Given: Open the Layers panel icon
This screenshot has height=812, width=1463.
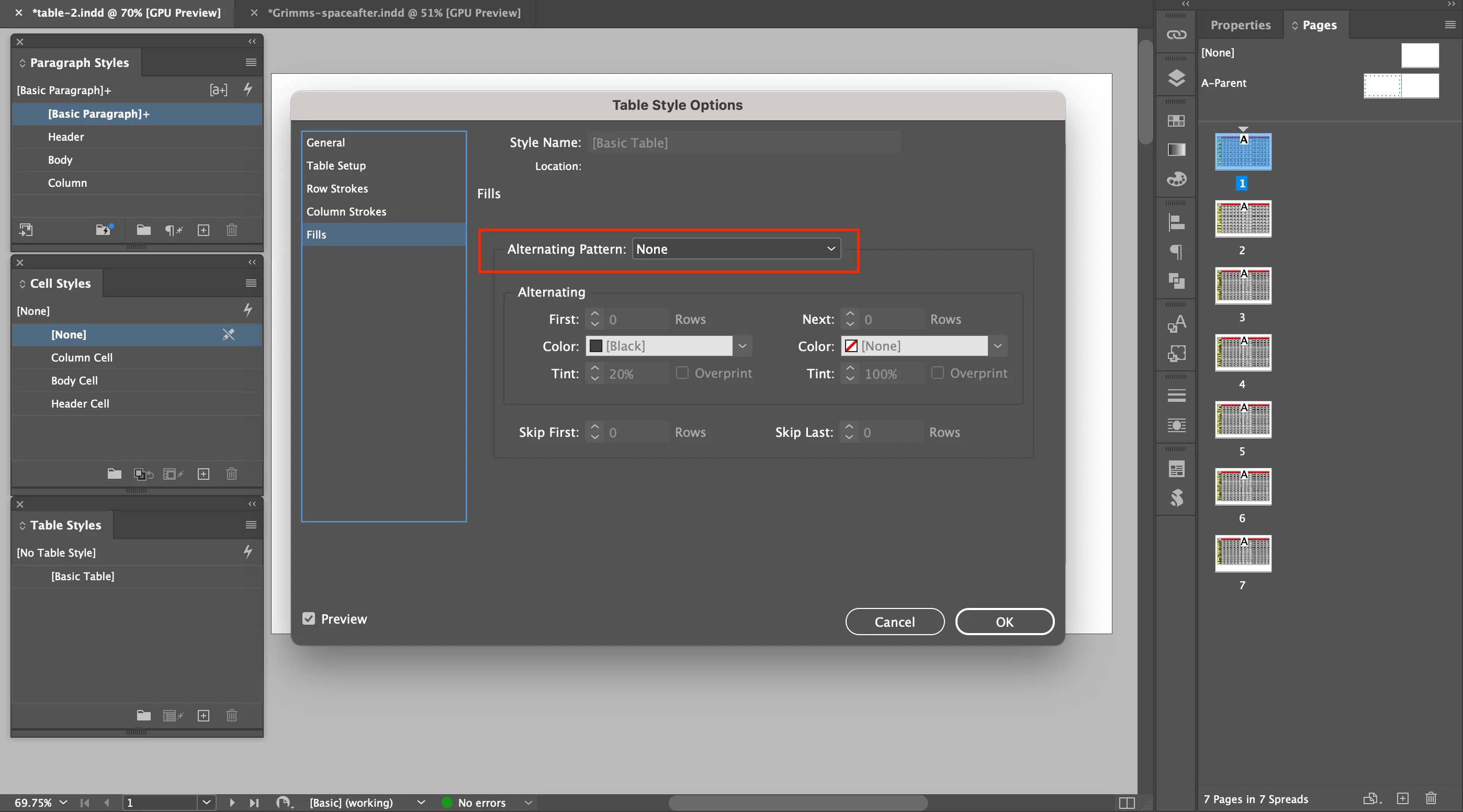Looking at the screenshot, I should (x=1176, y=78).
